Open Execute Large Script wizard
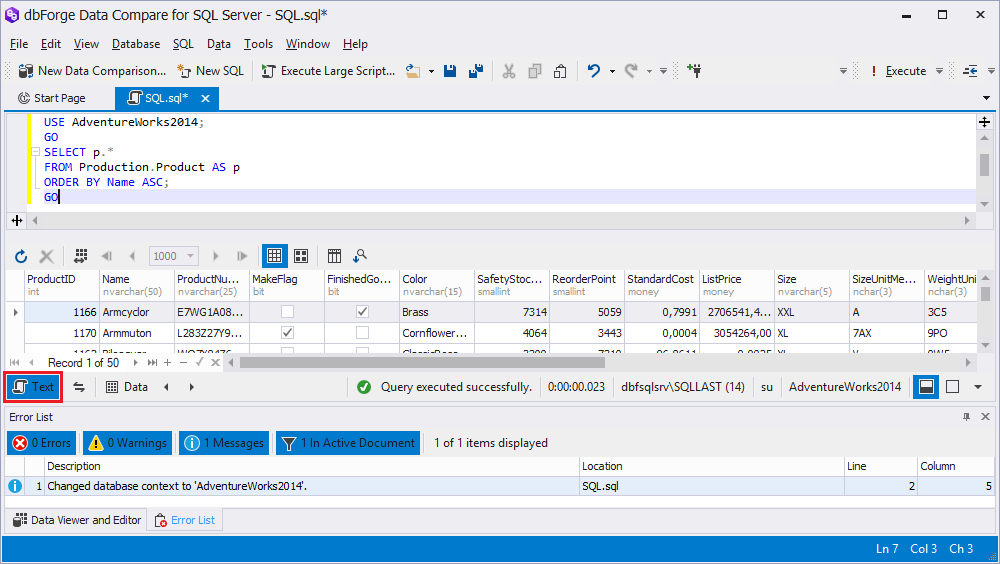The image size is (1000, 564). click(x=328, y=71)
